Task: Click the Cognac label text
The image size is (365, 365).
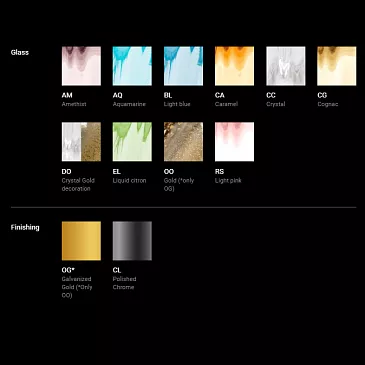Action: tap(328, 104)
